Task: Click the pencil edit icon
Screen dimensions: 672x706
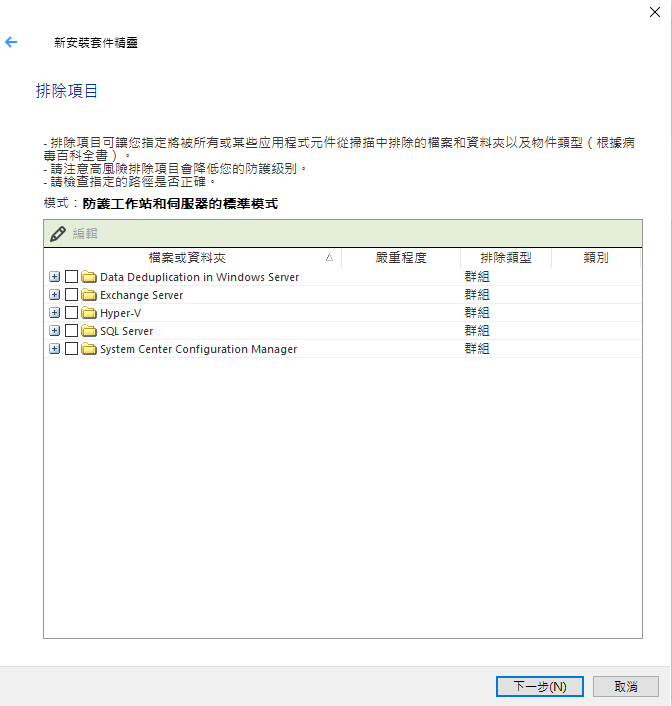Action: tap(58, 233)
